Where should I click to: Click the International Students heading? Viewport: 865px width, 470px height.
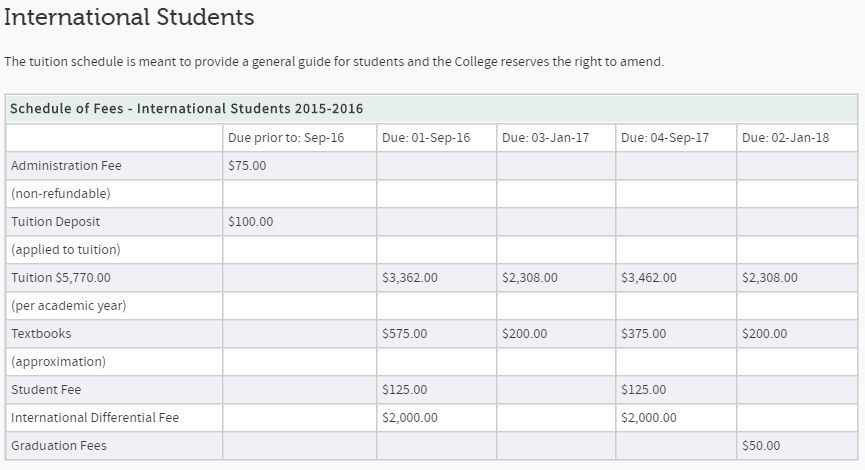click(x=129, y=18)
